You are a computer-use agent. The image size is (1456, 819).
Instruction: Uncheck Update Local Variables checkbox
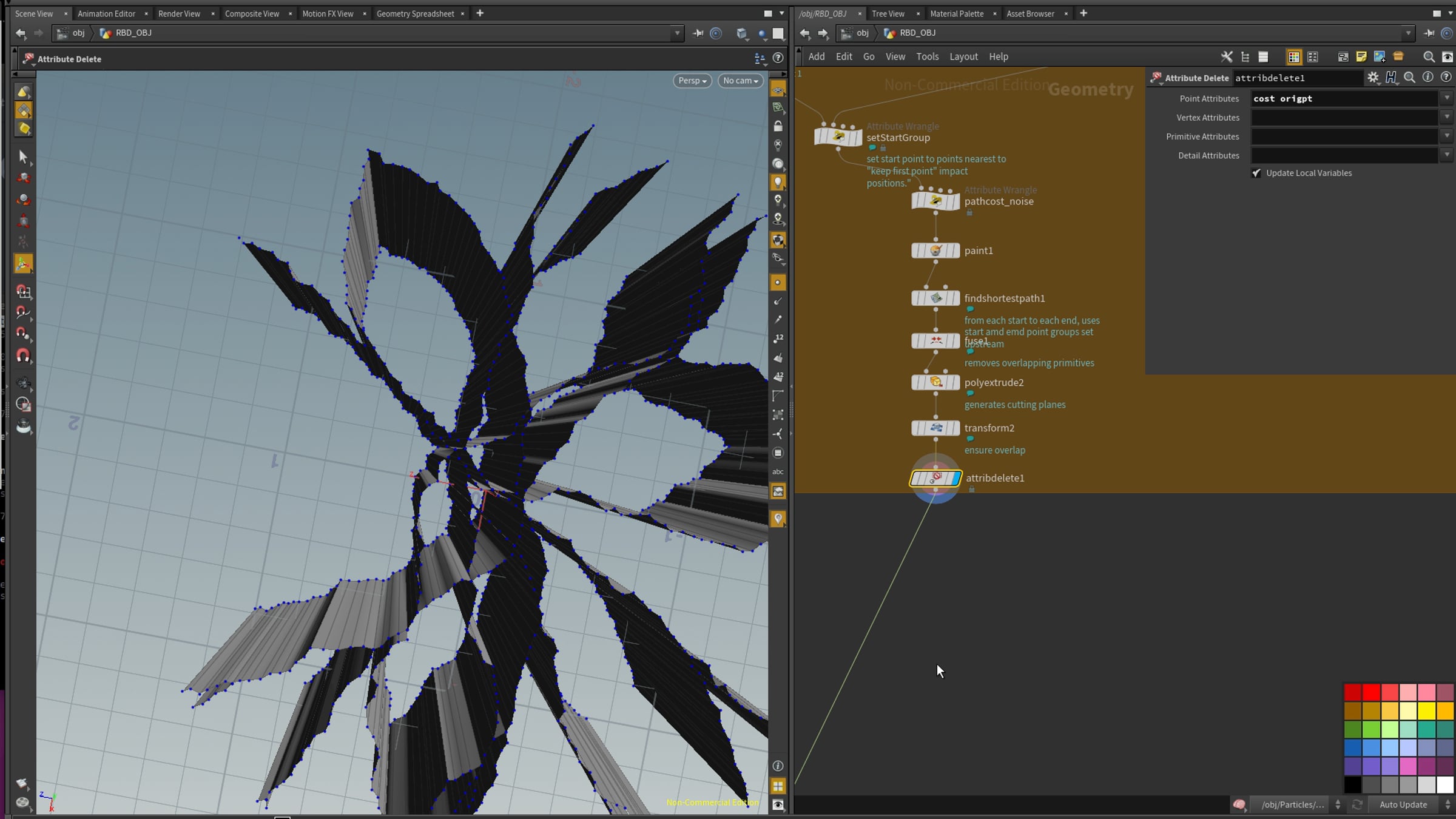(x=1256, y=173)
